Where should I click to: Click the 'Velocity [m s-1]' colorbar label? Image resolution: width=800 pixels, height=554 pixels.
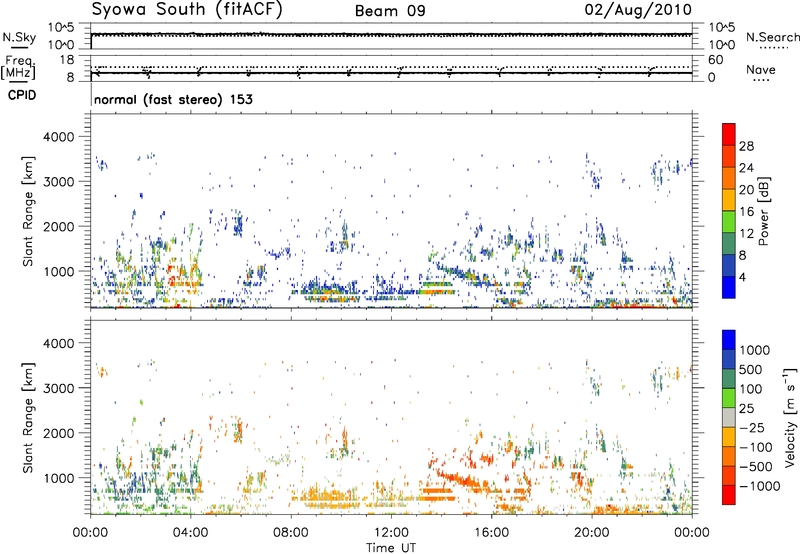tap(790, 418)
